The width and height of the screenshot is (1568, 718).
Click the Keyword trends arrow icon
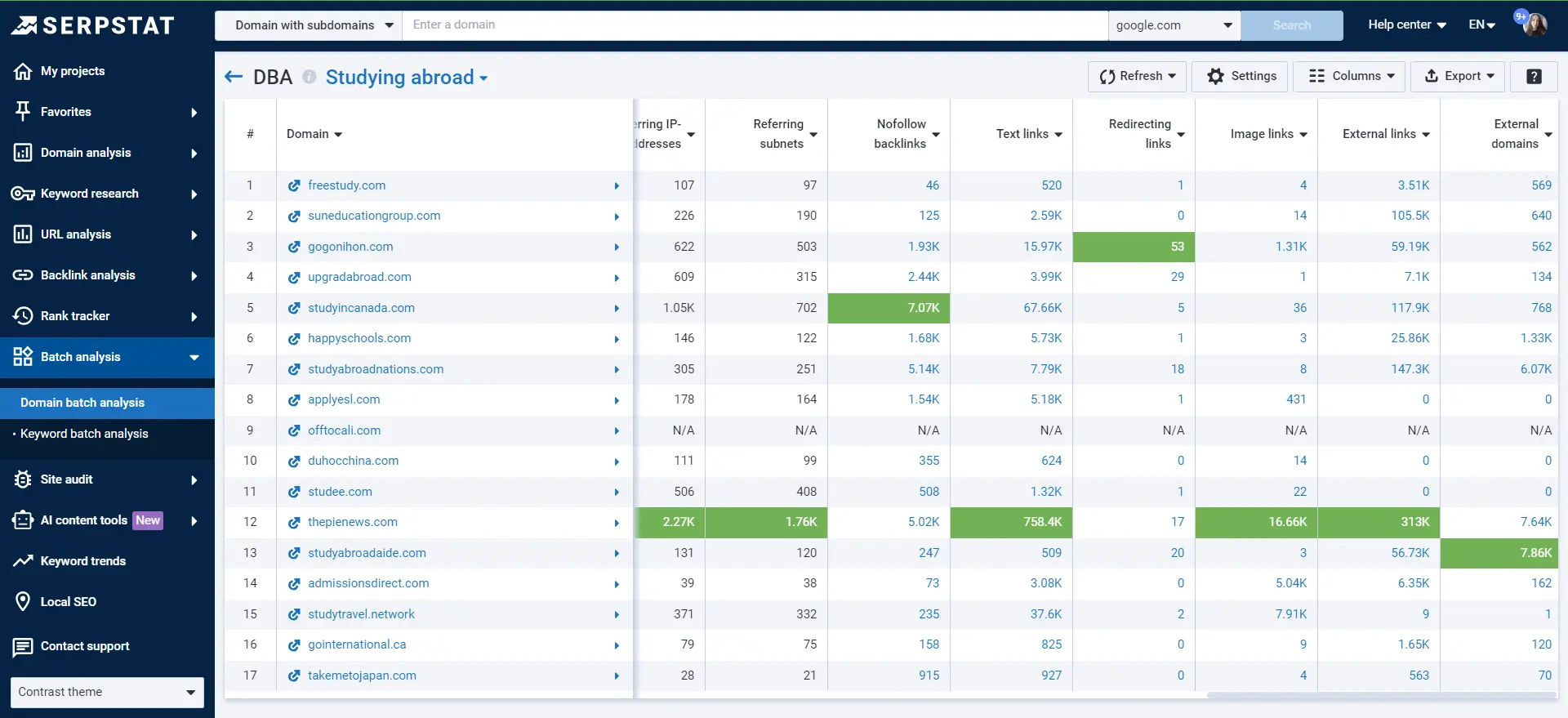[23, 561]
